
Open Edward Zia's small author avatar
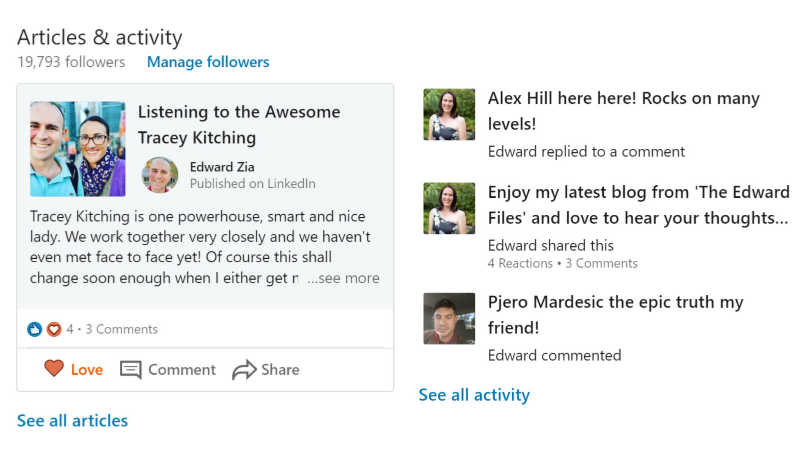(160, 174)
